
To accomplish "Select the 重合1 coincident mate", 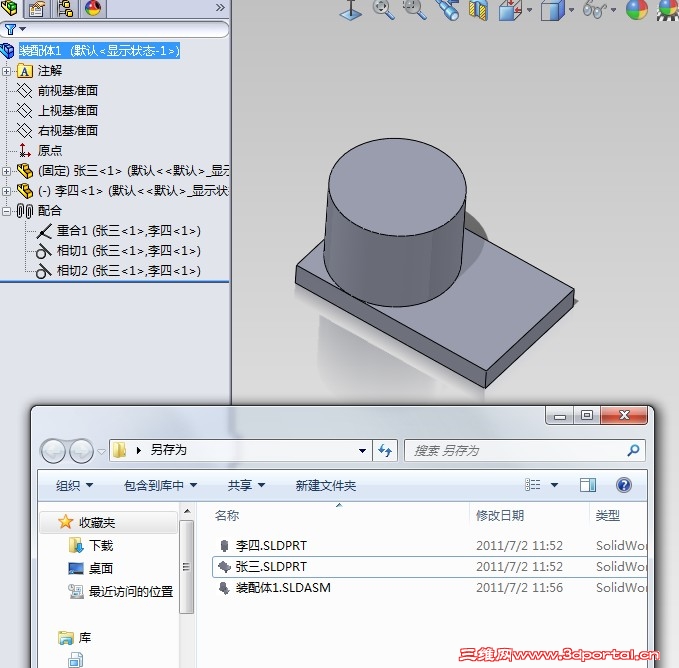I will [129, 231].
